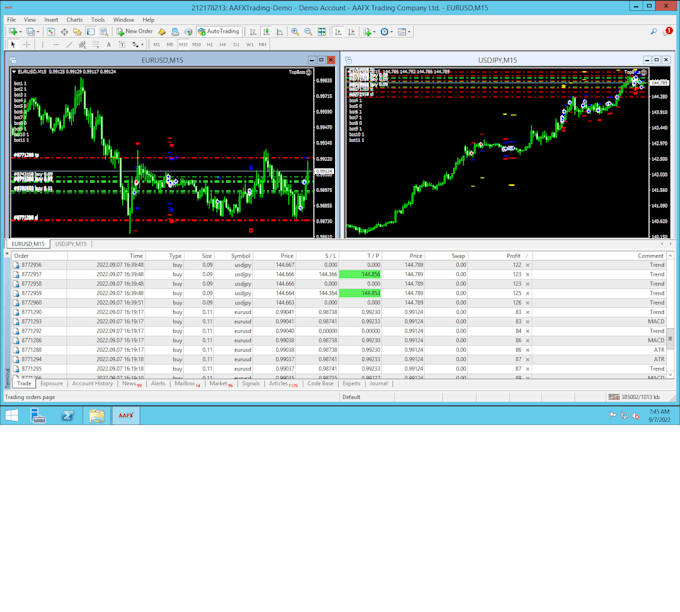This screenshot has height=612, width=680.
Task: Switch chart to line chart mode
Action: tap(280, 32)
